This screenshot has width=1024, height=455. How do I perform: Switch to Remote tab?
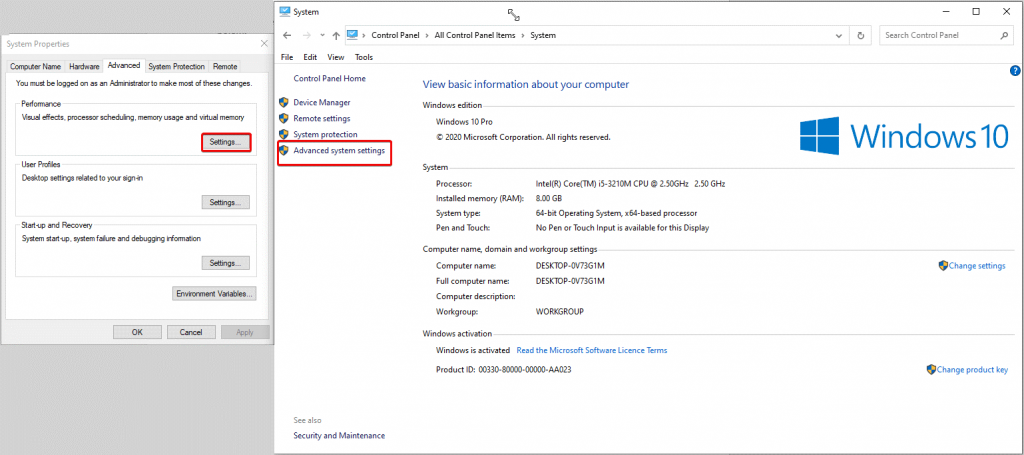(x=225, y=67)
